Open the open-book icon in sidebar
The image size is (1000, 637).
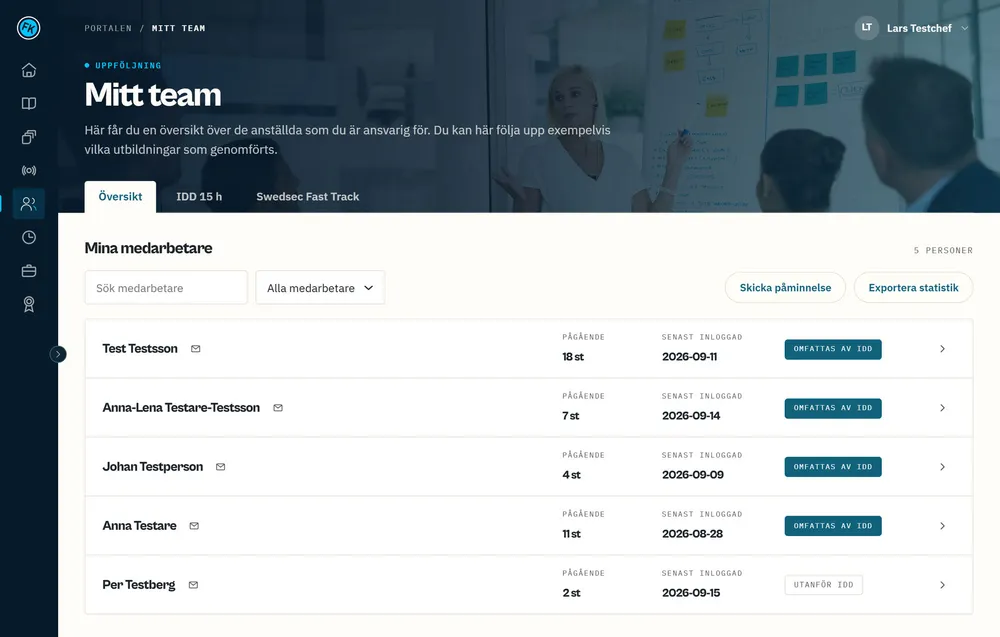click(x=29, y=103)
